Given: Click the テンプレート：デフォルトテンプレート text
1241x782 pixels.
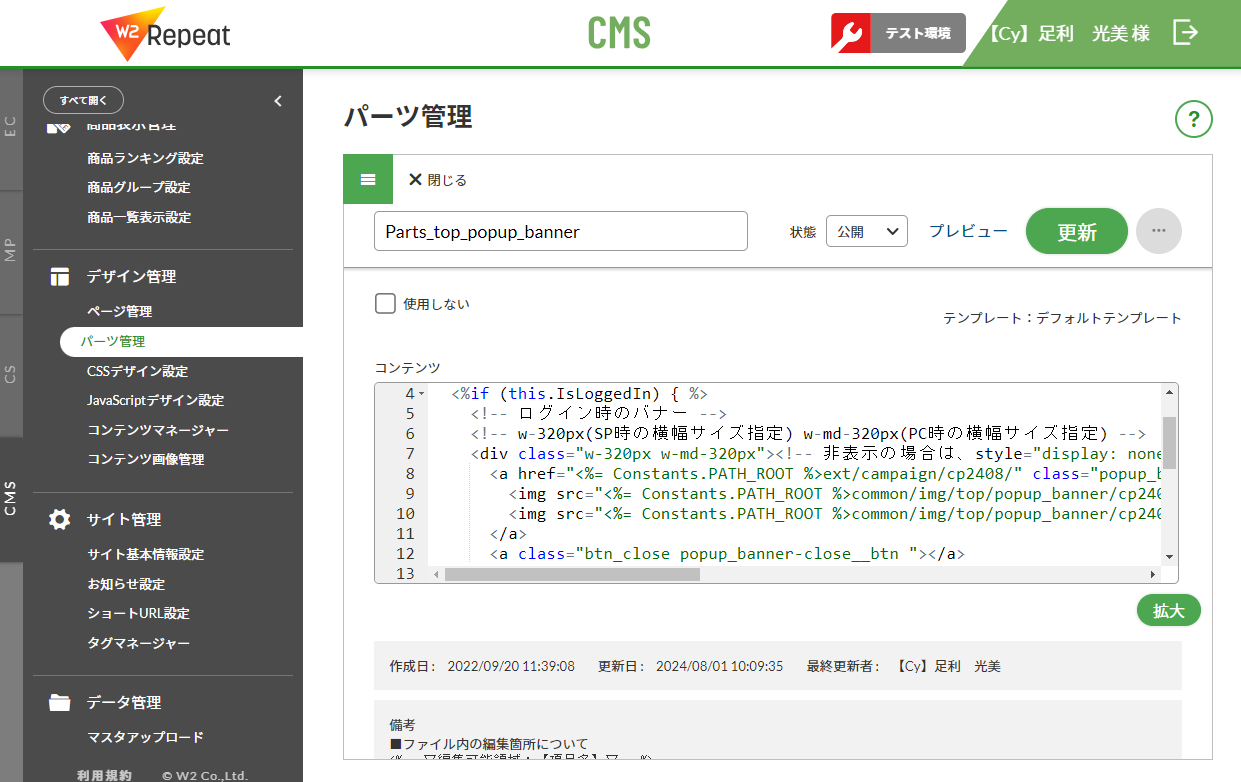Looking at the screenshot, I should tap(1062, 318).
